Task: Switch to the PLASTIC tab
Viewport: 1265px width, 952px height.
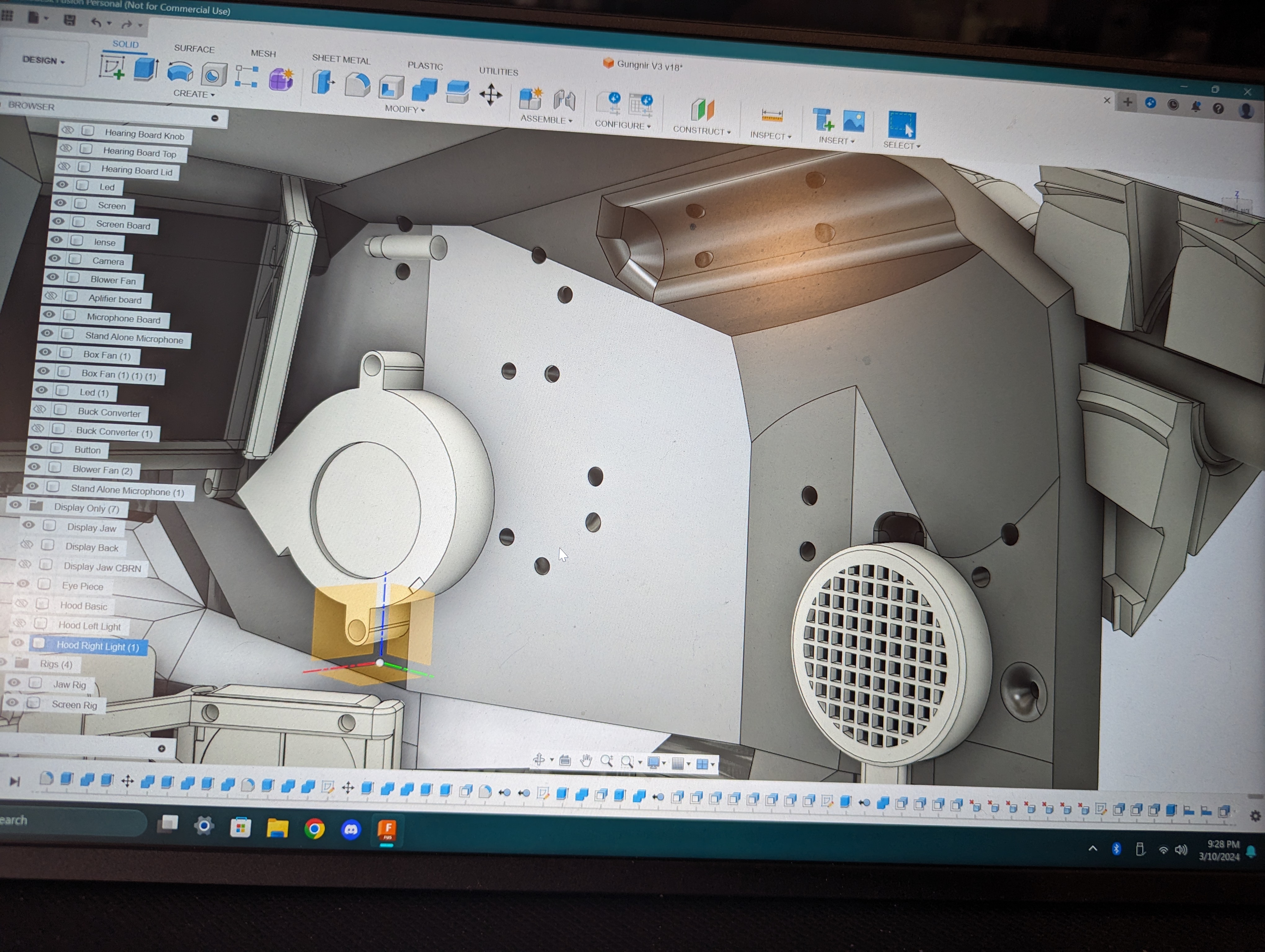Action: [x=425, y=66]
